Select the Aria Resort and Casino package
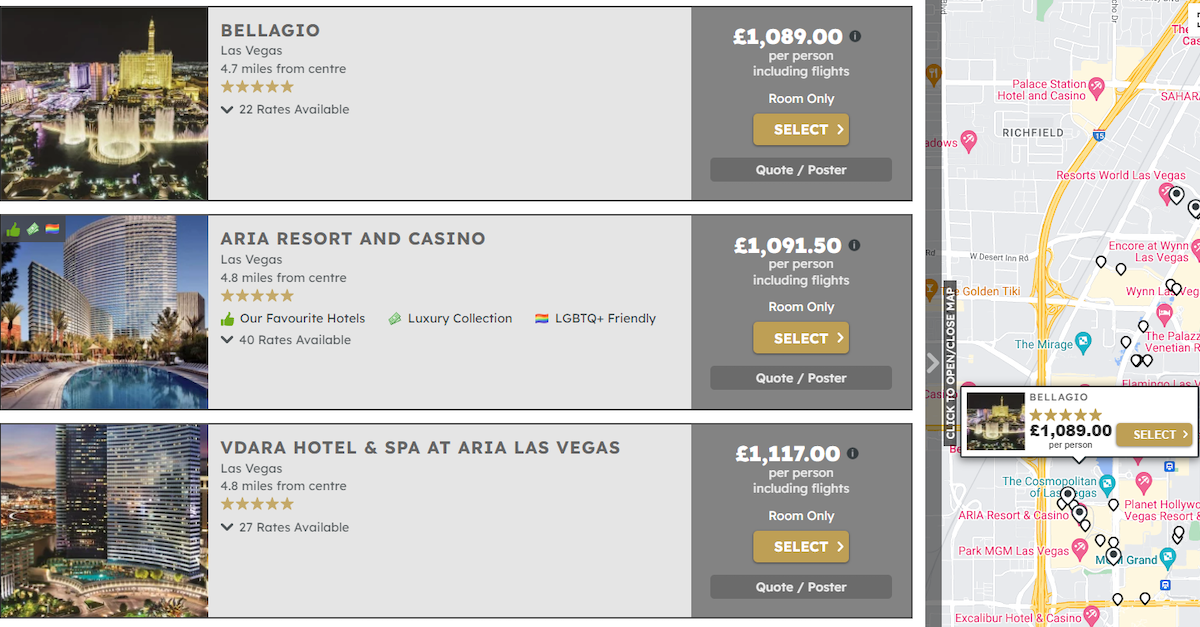The image size is (1200, 627). pyautogui.click(x=800, y=338)
